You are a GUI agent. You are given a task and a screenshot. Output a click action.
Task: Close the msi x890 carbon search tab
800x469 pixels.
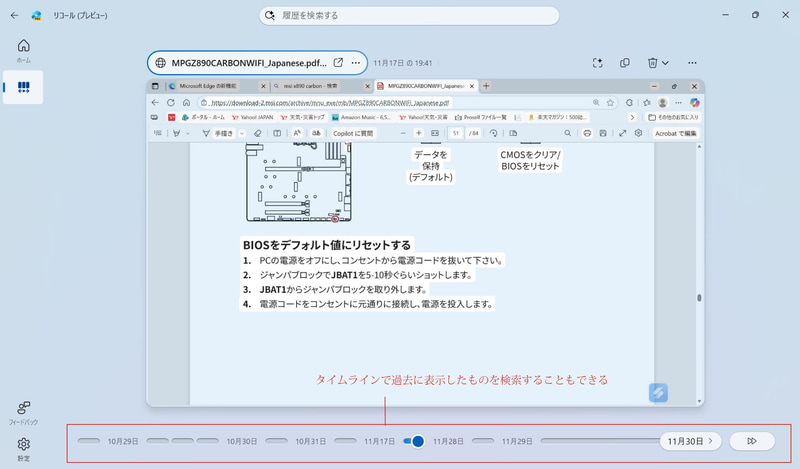coord(367,86)
